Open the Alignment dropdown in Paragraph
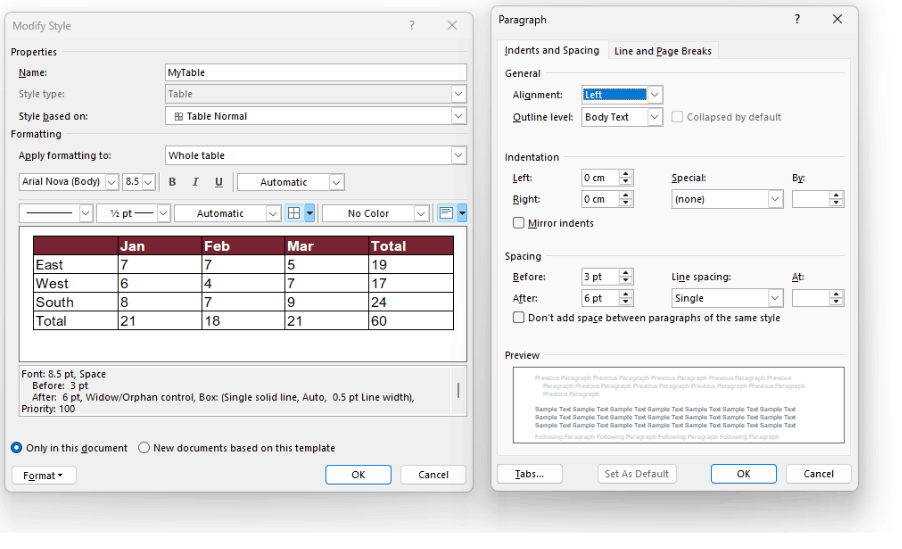Viewport: 902px width, 549px height. 655,94
